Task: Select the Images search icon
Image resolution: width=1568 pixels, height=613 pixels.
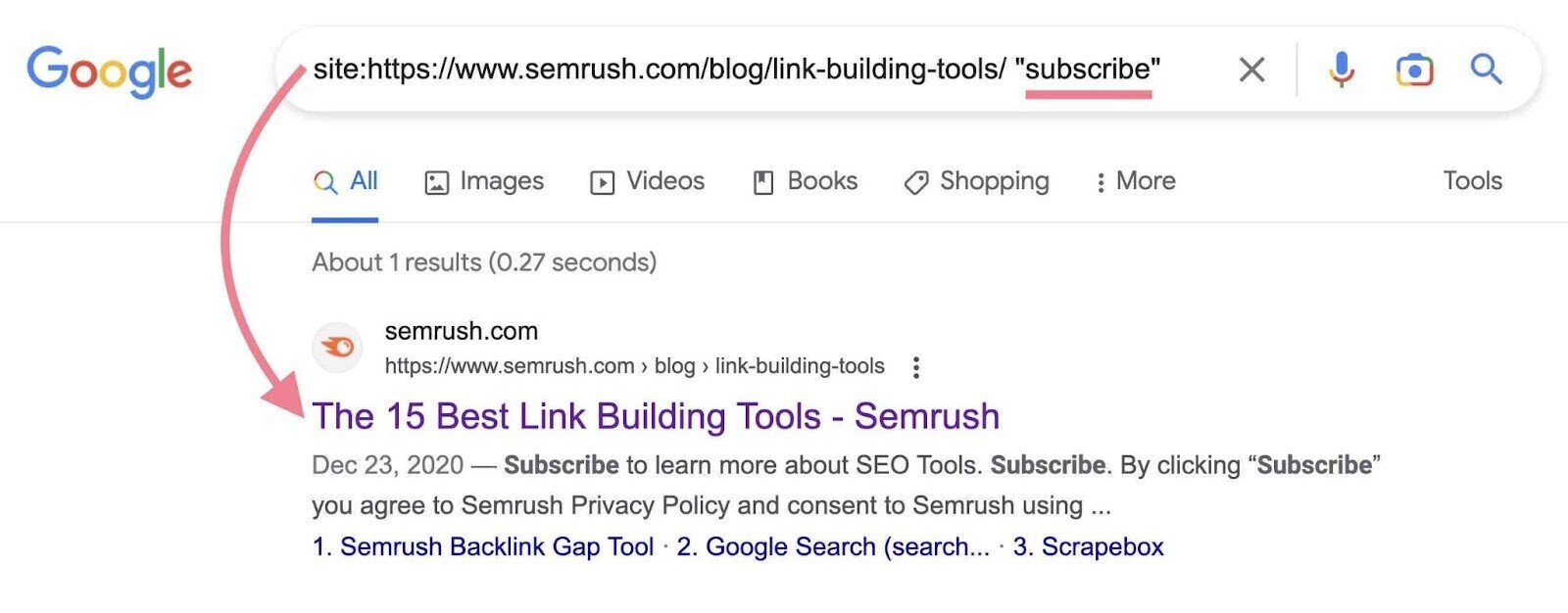Action: point(438,181)
